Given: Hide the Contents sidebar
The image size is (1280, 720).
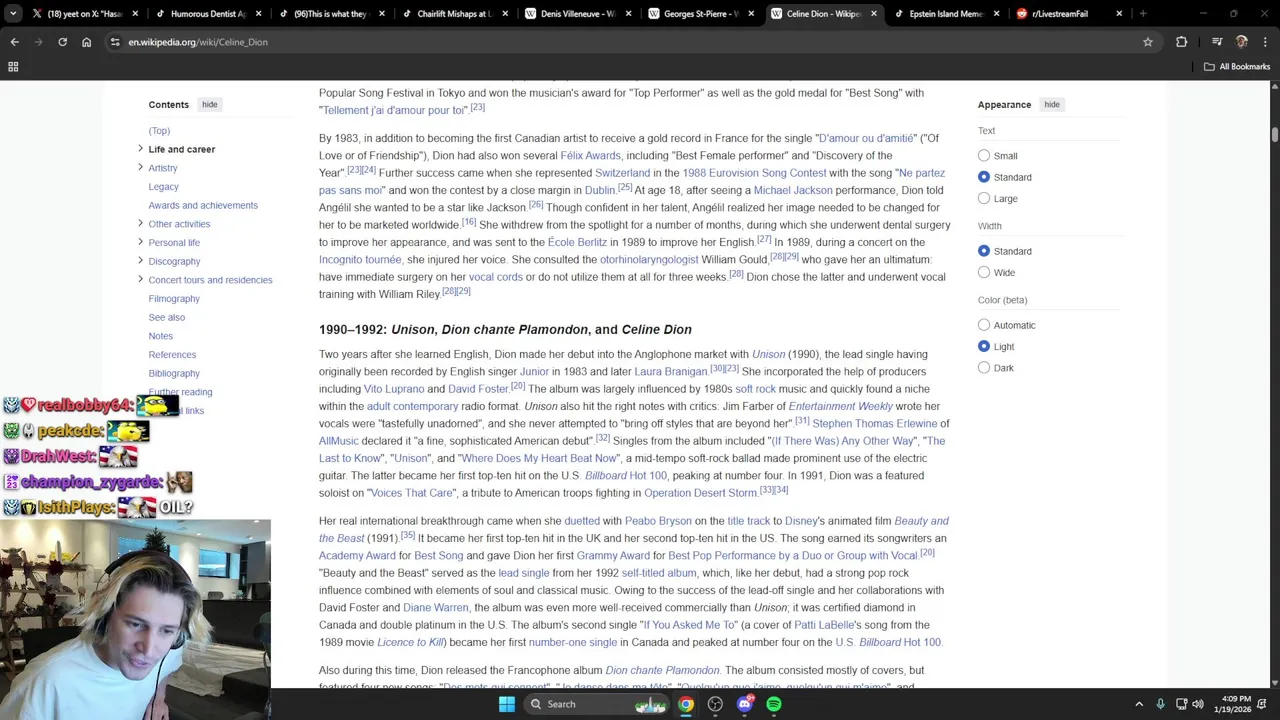Looking at the screenshot, I should point(209,104).
